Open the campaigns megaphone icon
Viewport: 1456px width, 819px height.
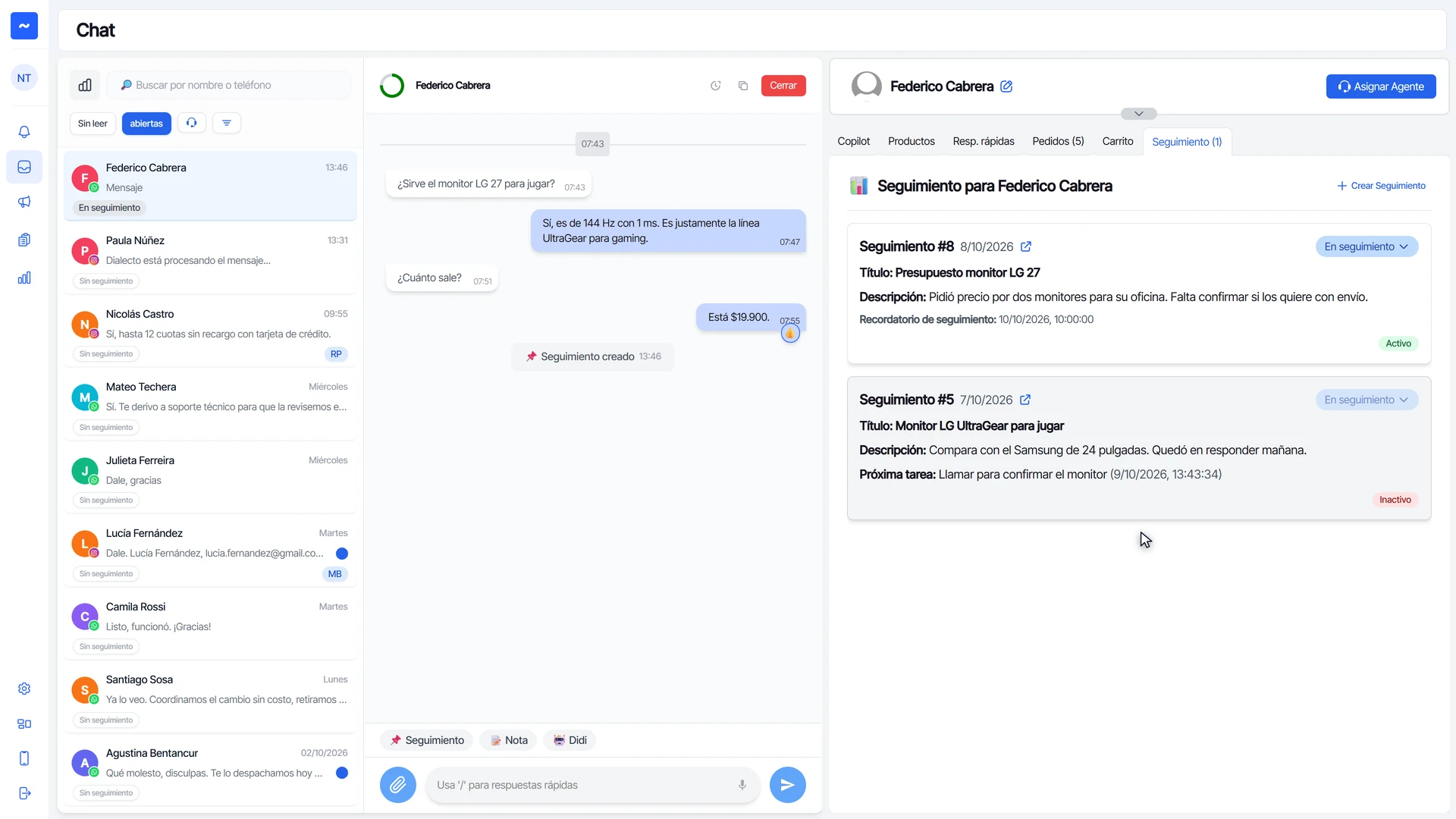click(x=24, y=202)
